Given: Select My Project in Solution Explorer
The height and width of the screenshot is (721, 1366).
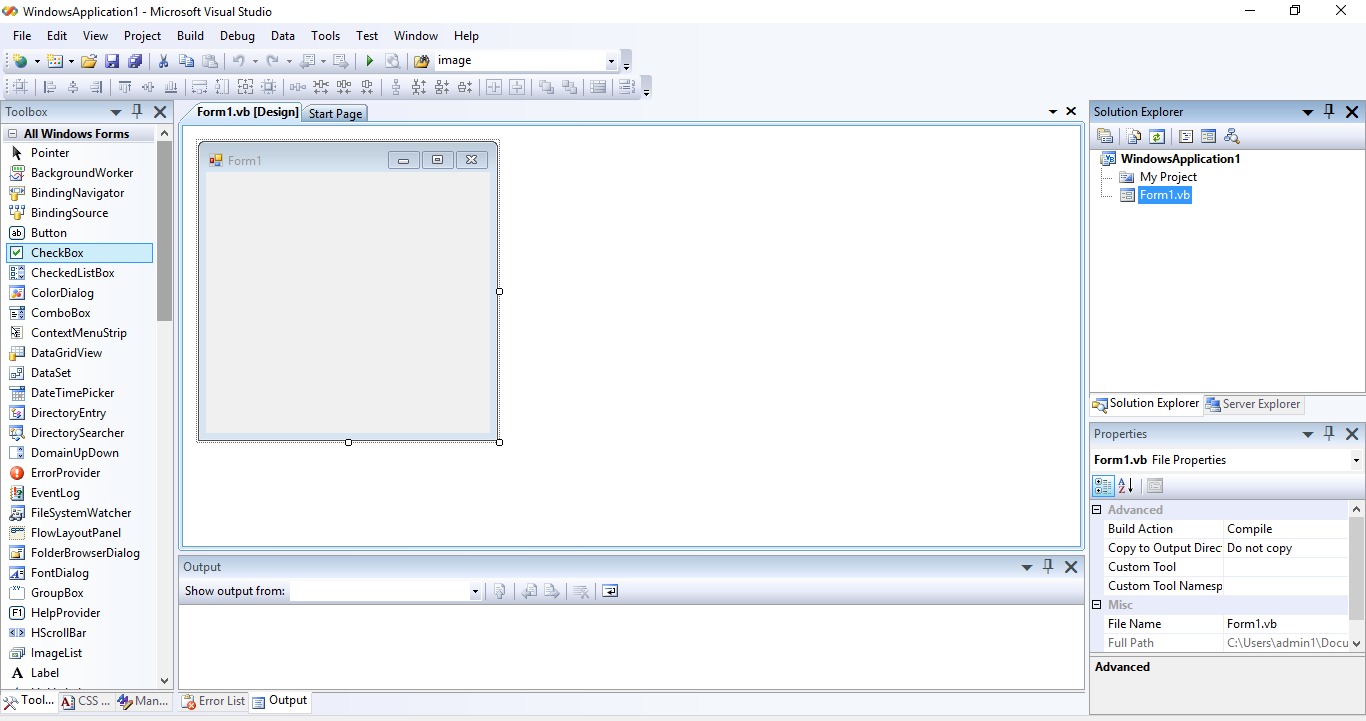Looking at the screenshot, I should pyautogui.click(x=1168, y=177).
